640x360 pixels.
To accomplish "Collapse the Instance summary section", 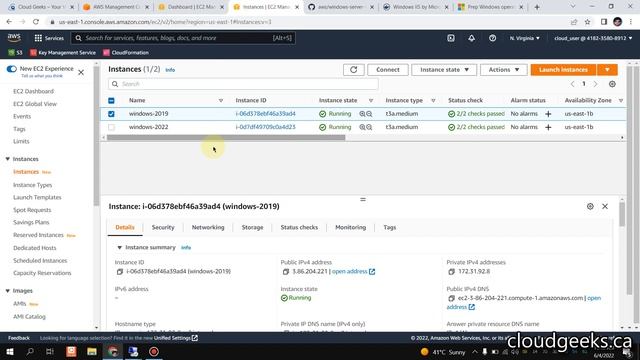I will pos(119,247).
